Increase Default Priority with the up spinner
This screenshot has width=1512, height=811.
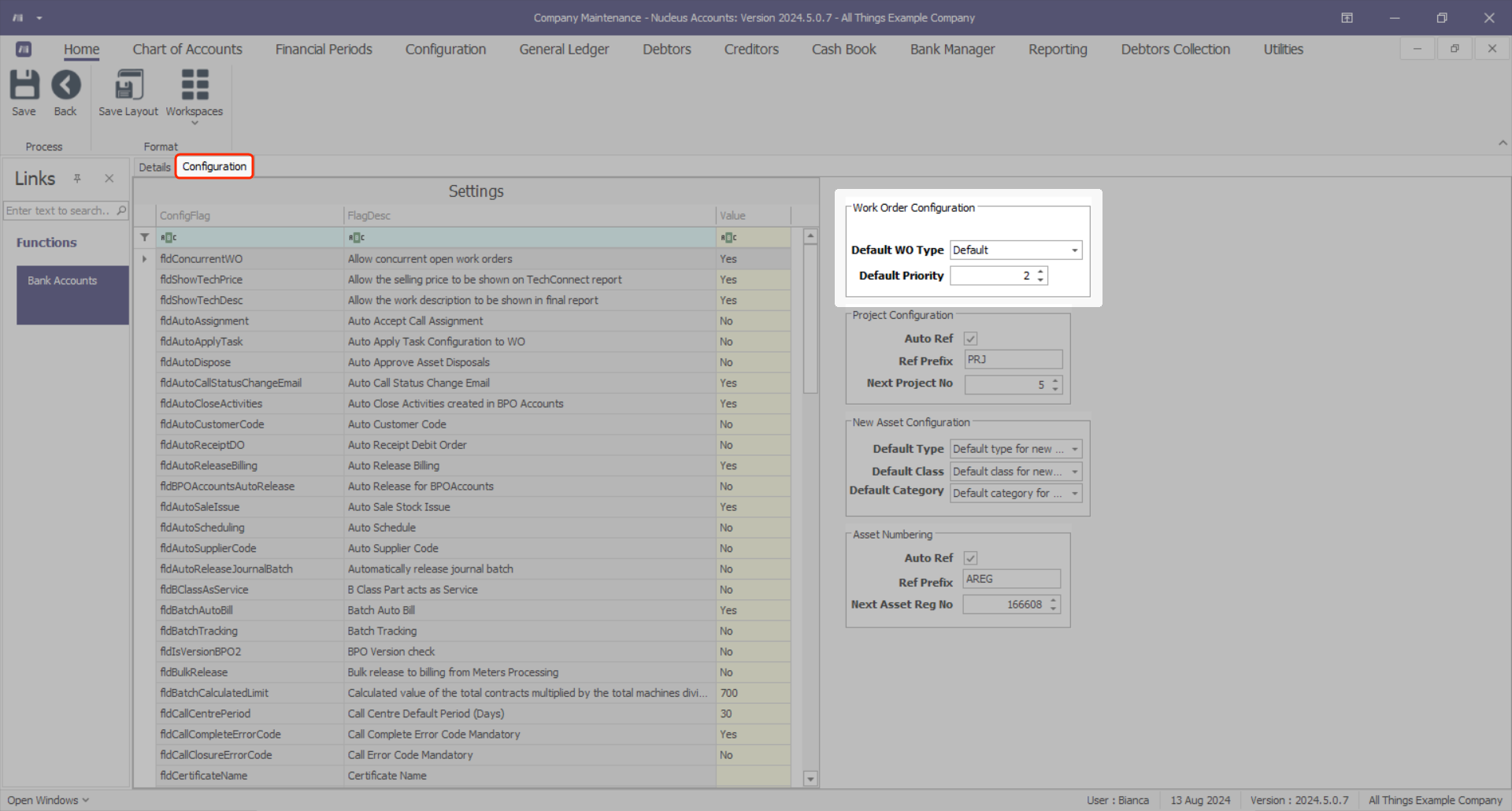point(1040,272)
